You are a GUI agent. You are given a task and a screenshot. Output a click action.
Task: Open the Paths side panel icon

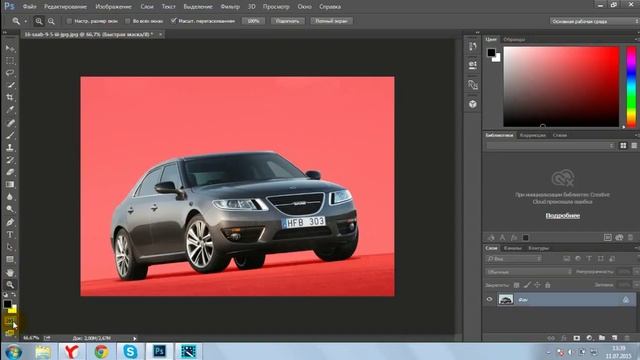coord(473,85)
